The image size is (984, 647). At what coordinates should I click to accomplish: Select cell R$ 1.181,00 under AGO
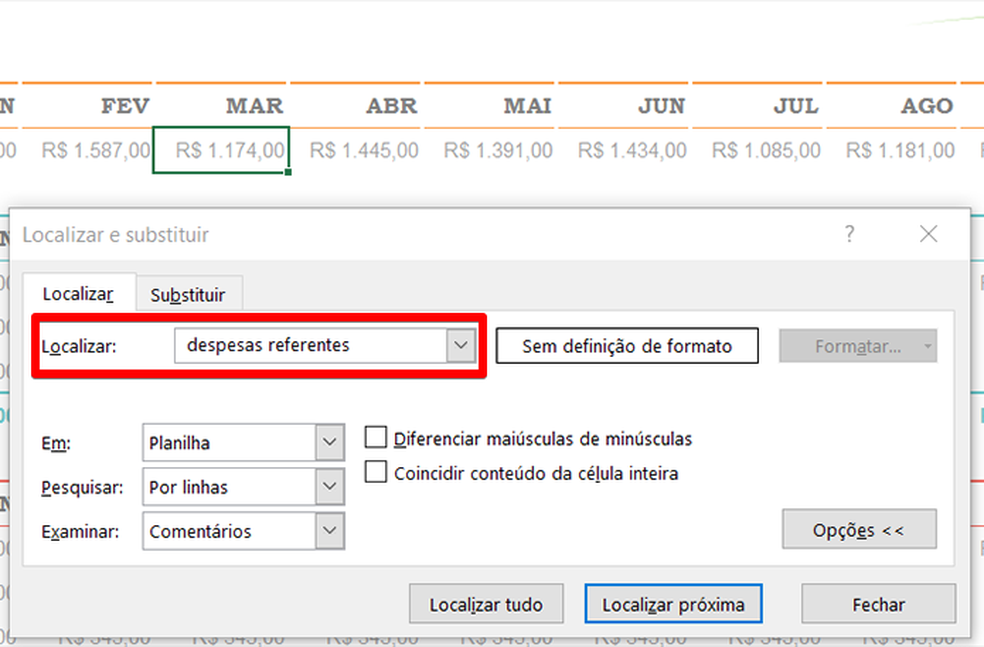(x=892, y=151)
